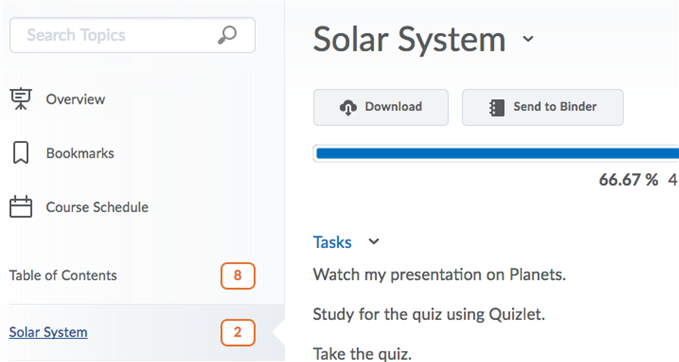Go to Course Schedule
This screenshot has width=679, height=362.
tap(97, 207)
